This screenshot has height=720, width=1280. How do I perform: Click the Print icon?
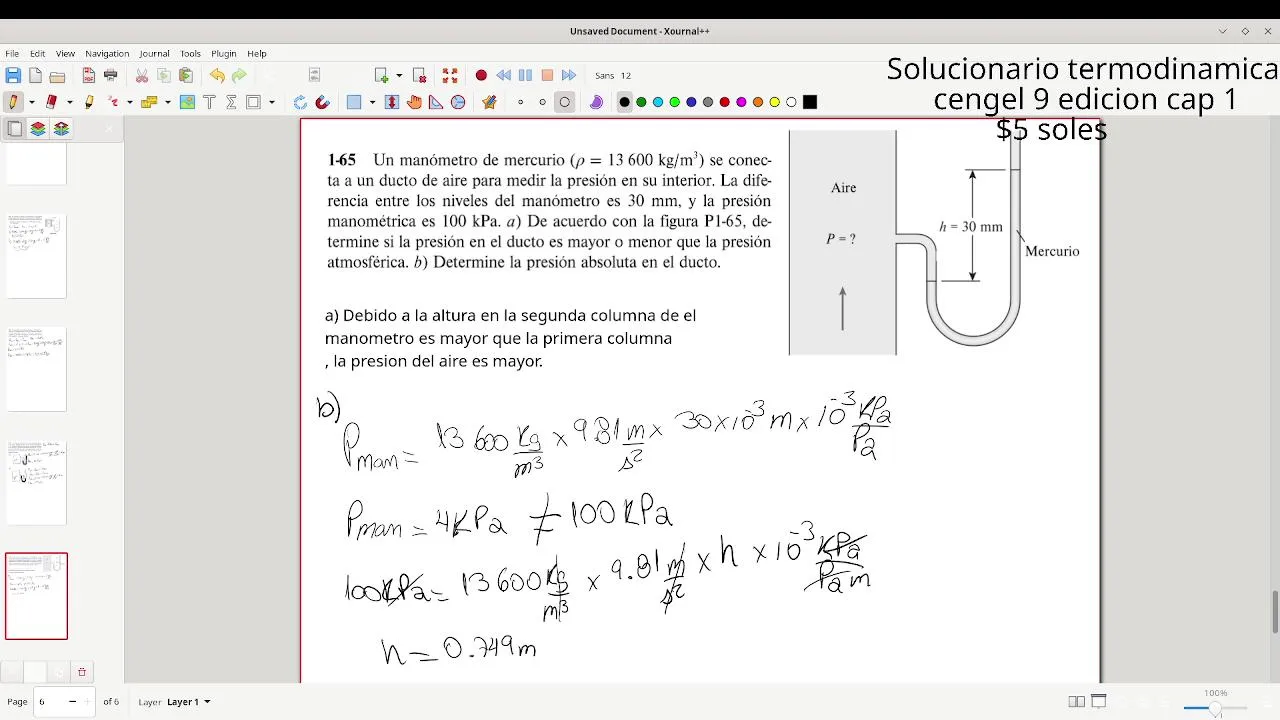pyautogui.click(x=110, y=75)
